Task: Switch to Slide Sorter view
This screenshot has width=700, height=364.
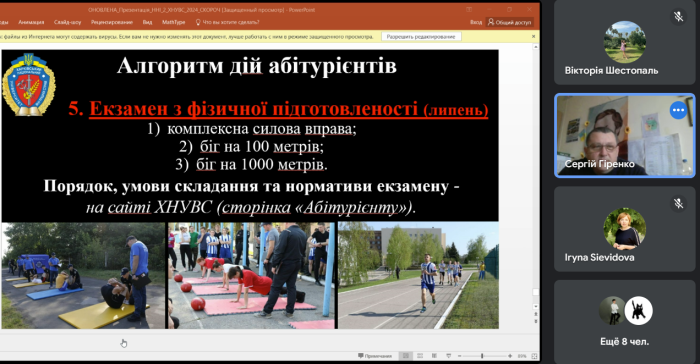Action: click(x=420, y=356)
